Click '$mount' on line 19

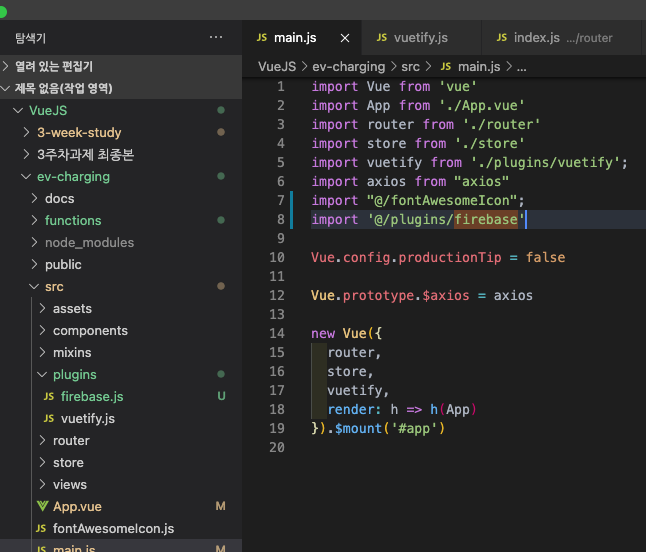(x=358, y=428)
